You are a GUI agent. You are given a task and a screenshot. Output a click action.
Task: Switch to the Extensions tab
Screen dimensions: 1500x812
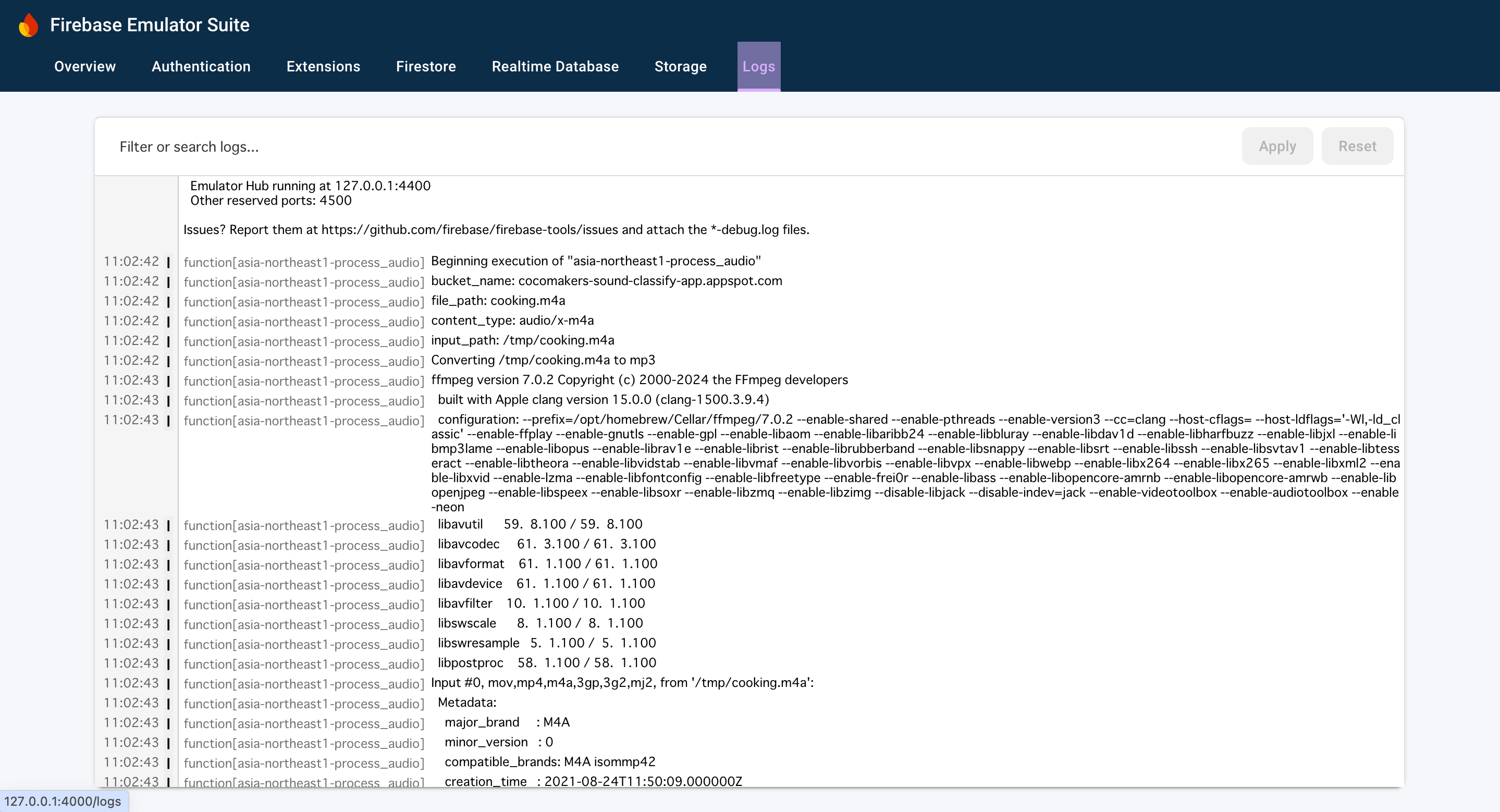[x=323, y=66]
